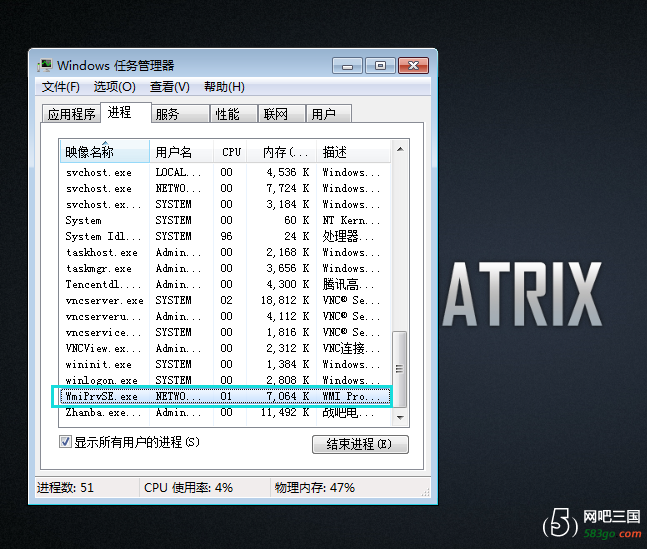Close the Task Manager window
Image resolution: width=647 pixels, height=549 pixels.
413,66
